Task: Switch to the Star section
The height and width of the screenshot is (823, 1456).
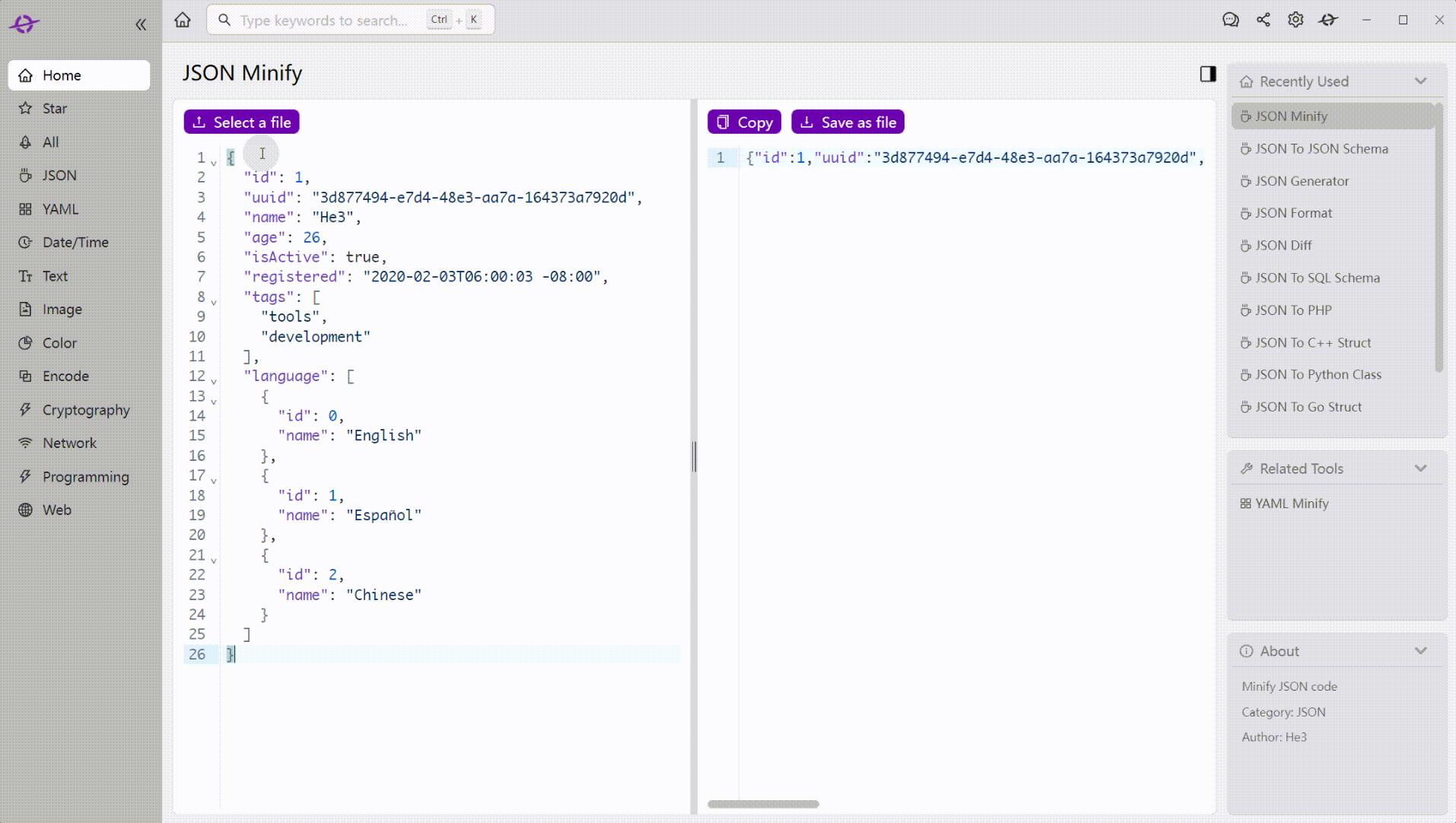Action: pyautogui.click(x=54, y=108)
